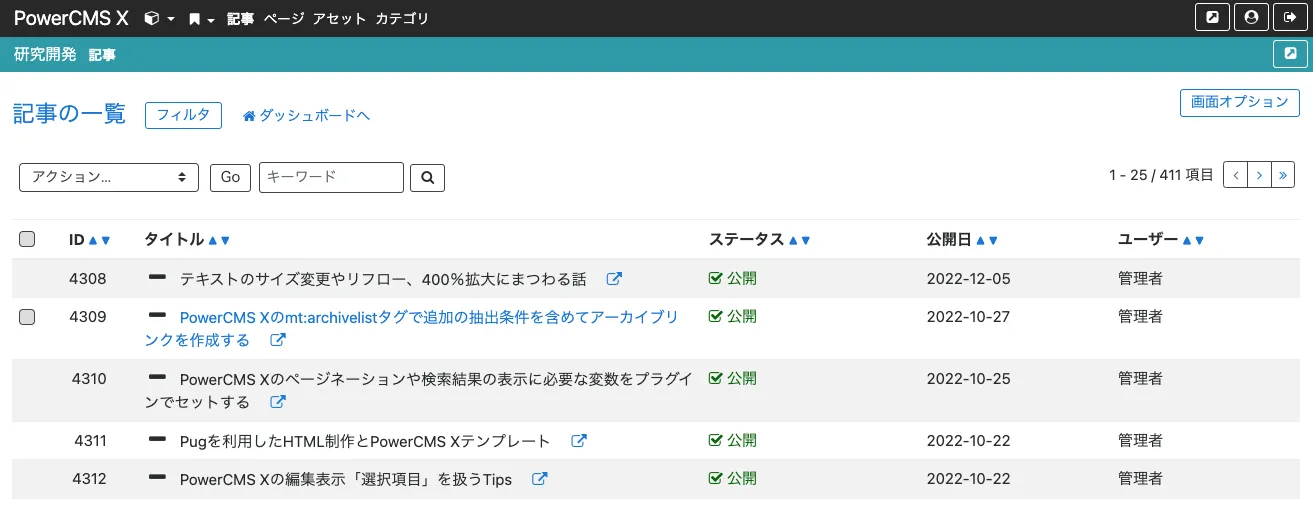Follow the ダッシュボードへ link
This screenshot has height=505, width=1313.
[307, 116]
